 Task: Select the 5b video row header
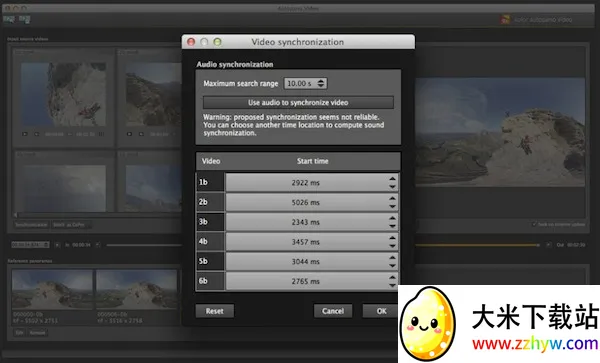210,262
